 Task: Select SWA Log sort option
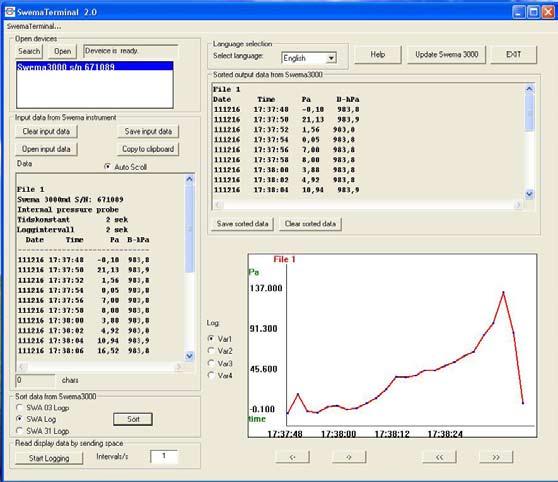click(x=20, y=419)
